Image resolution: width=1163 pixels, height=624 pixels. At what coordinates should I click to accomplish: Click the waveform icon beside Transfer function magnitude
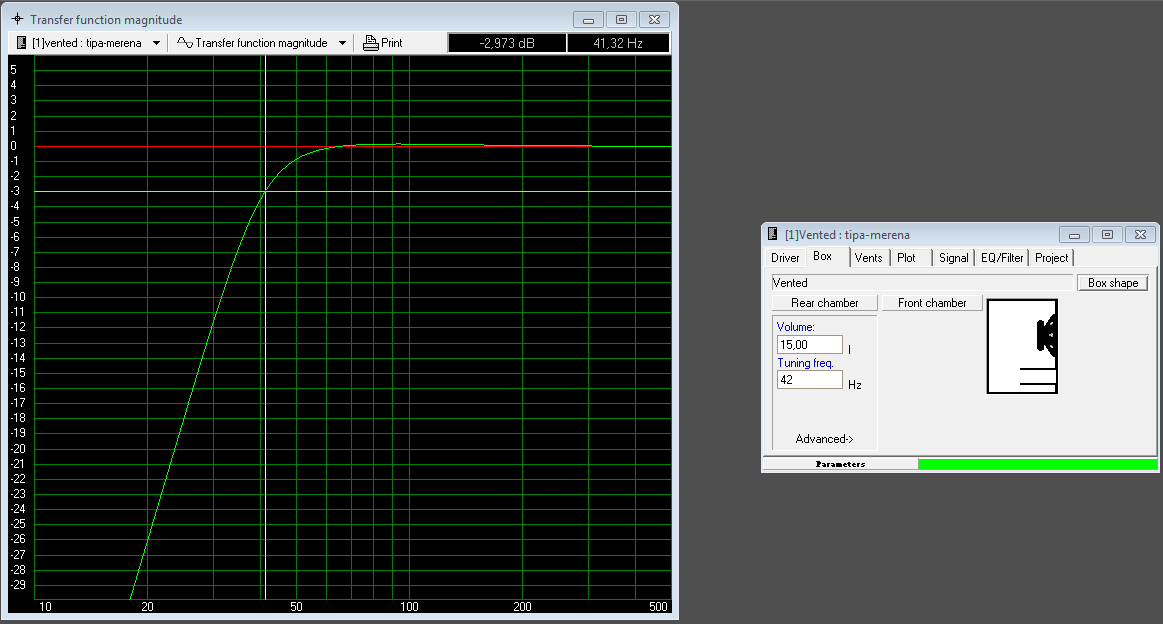pyautogui.click(x=185, y=43)
